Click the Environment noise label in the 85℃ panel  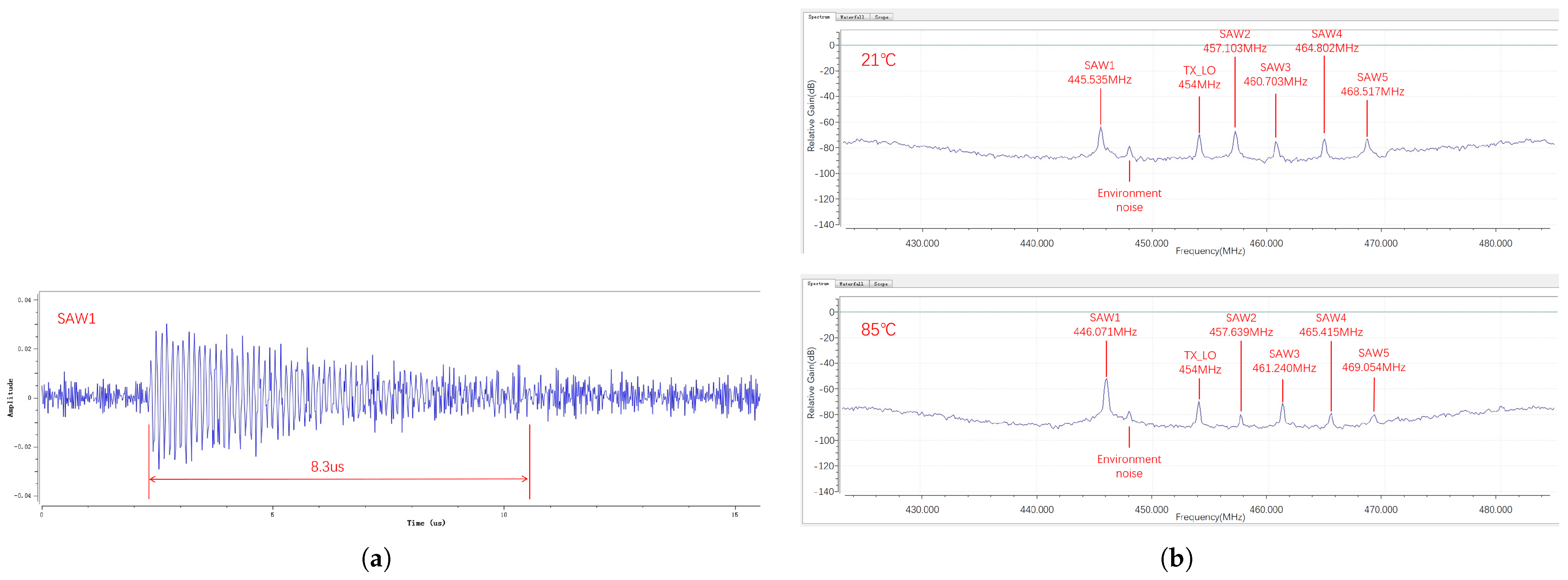pyautogui.click(x=1129, y=466)
